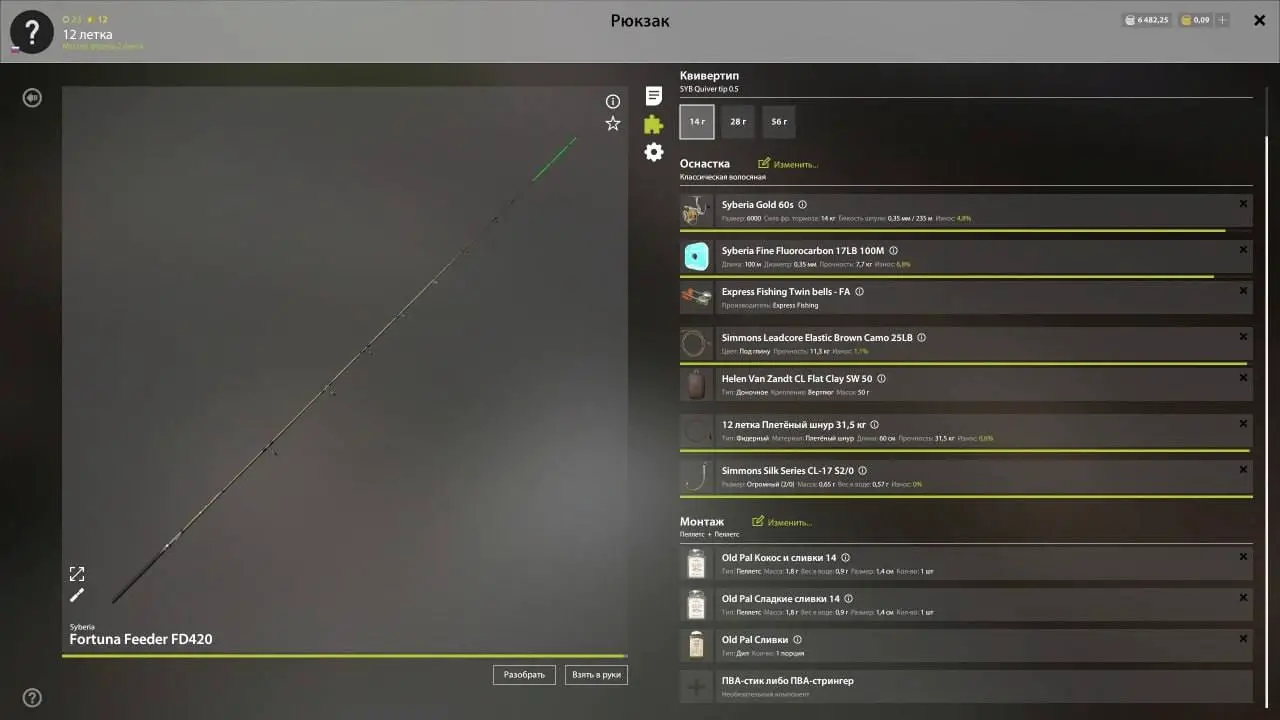Open rod info icon in preview panel

(x=613, y=101)
